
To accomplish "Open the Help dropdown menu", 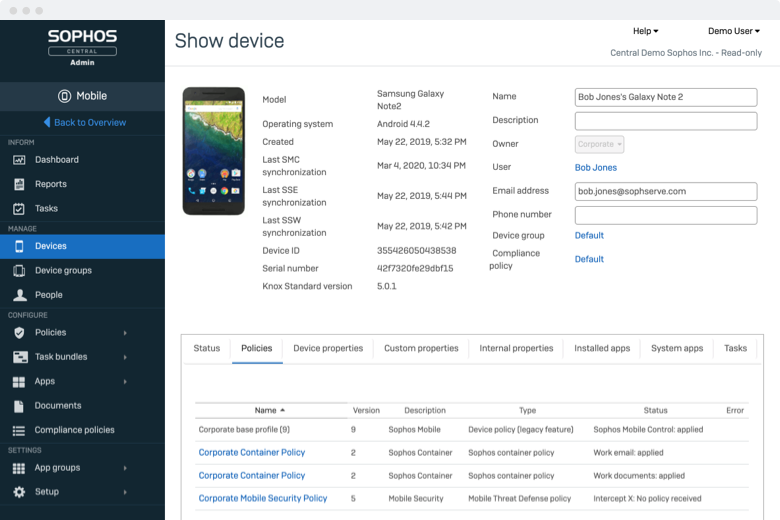I will [x=646, y=32].
